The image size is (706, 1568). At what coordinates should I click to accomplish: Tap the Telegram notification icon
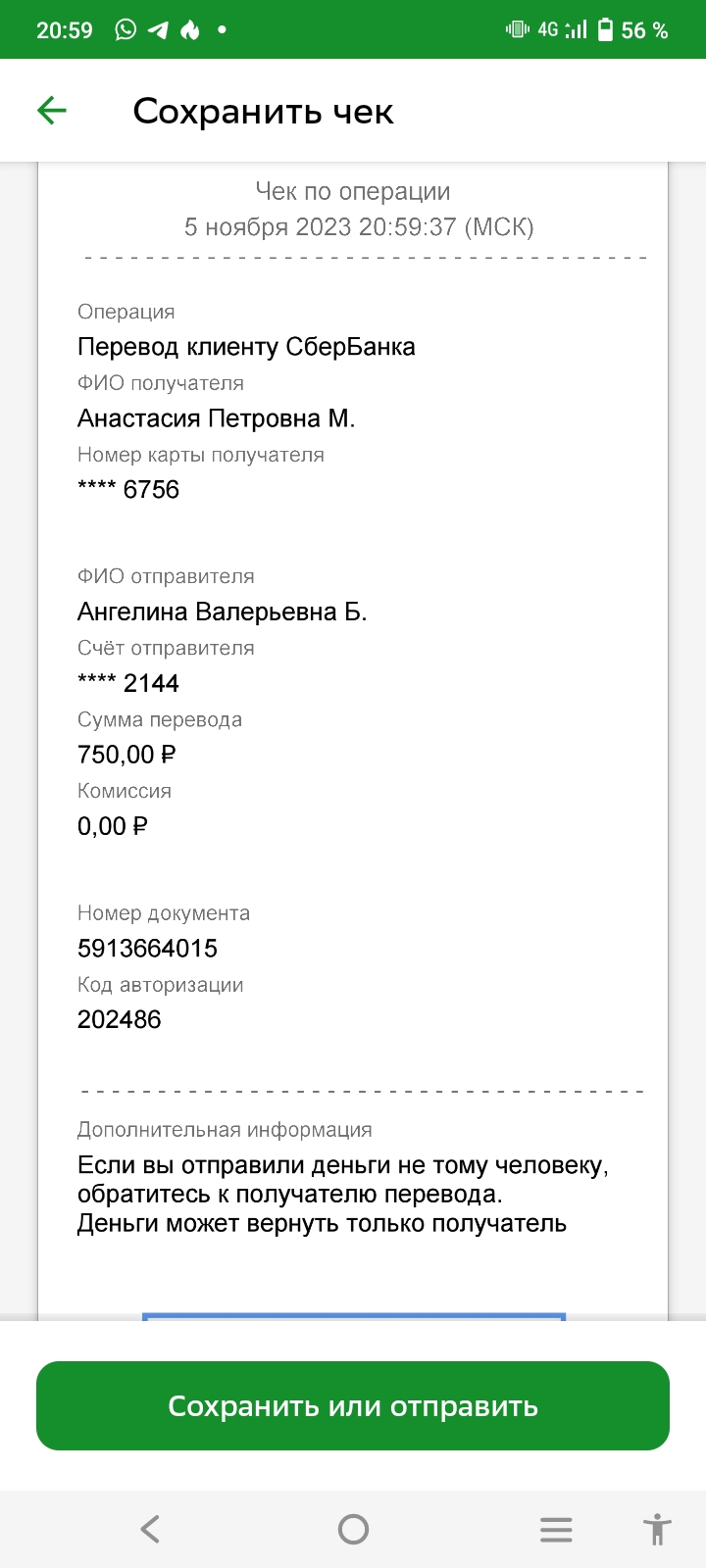[x=158, y=30]
